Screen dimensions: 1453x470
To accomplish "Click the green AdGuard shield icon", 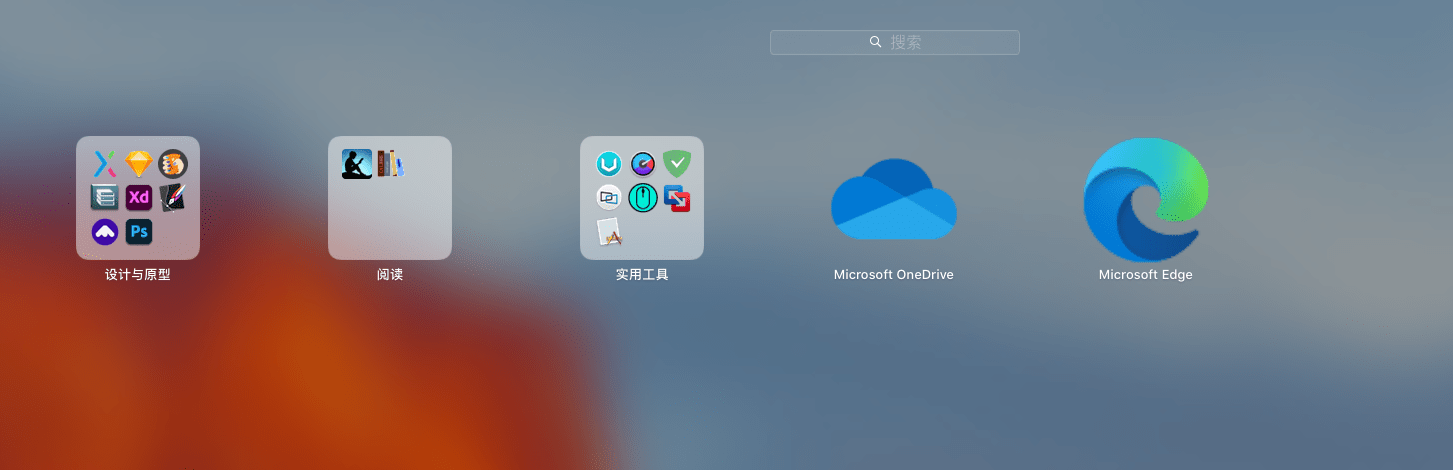I will pos(677,164).
